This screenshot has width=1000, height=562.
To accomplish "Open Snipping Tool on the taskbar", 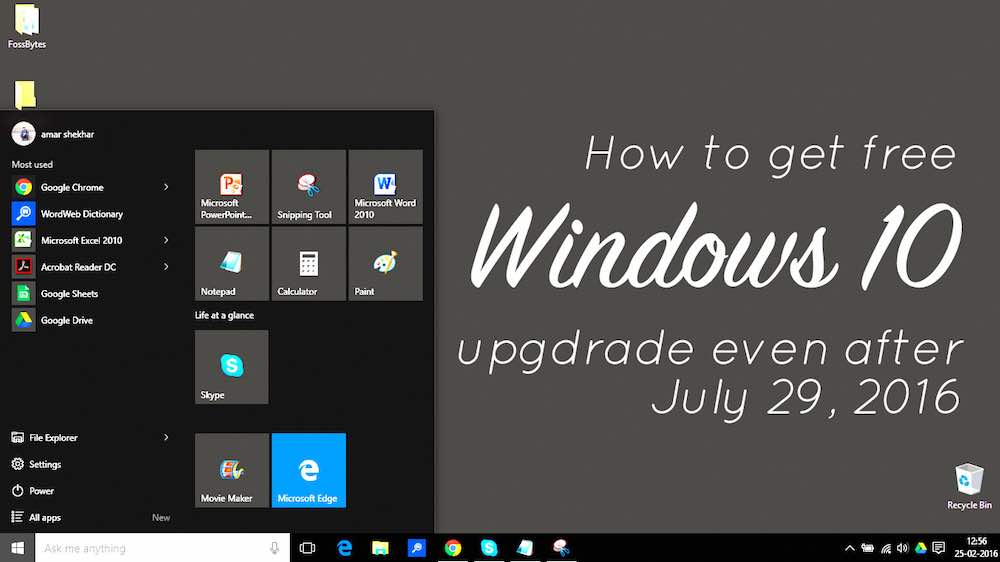I will [x=561, y=548].
